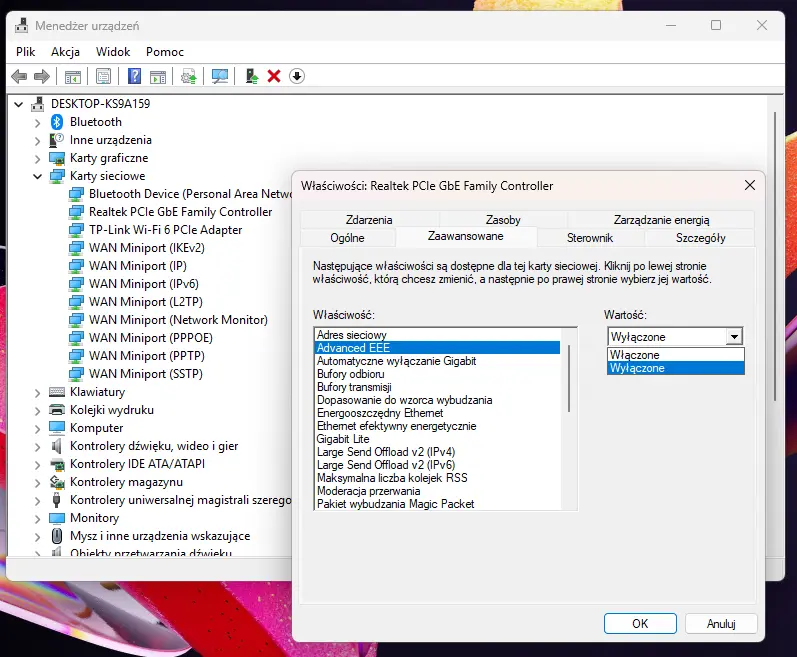This screenshot has height=657, width=797.
Task: Expand the Karty graficzne category
Action: (x=37, y=159)
